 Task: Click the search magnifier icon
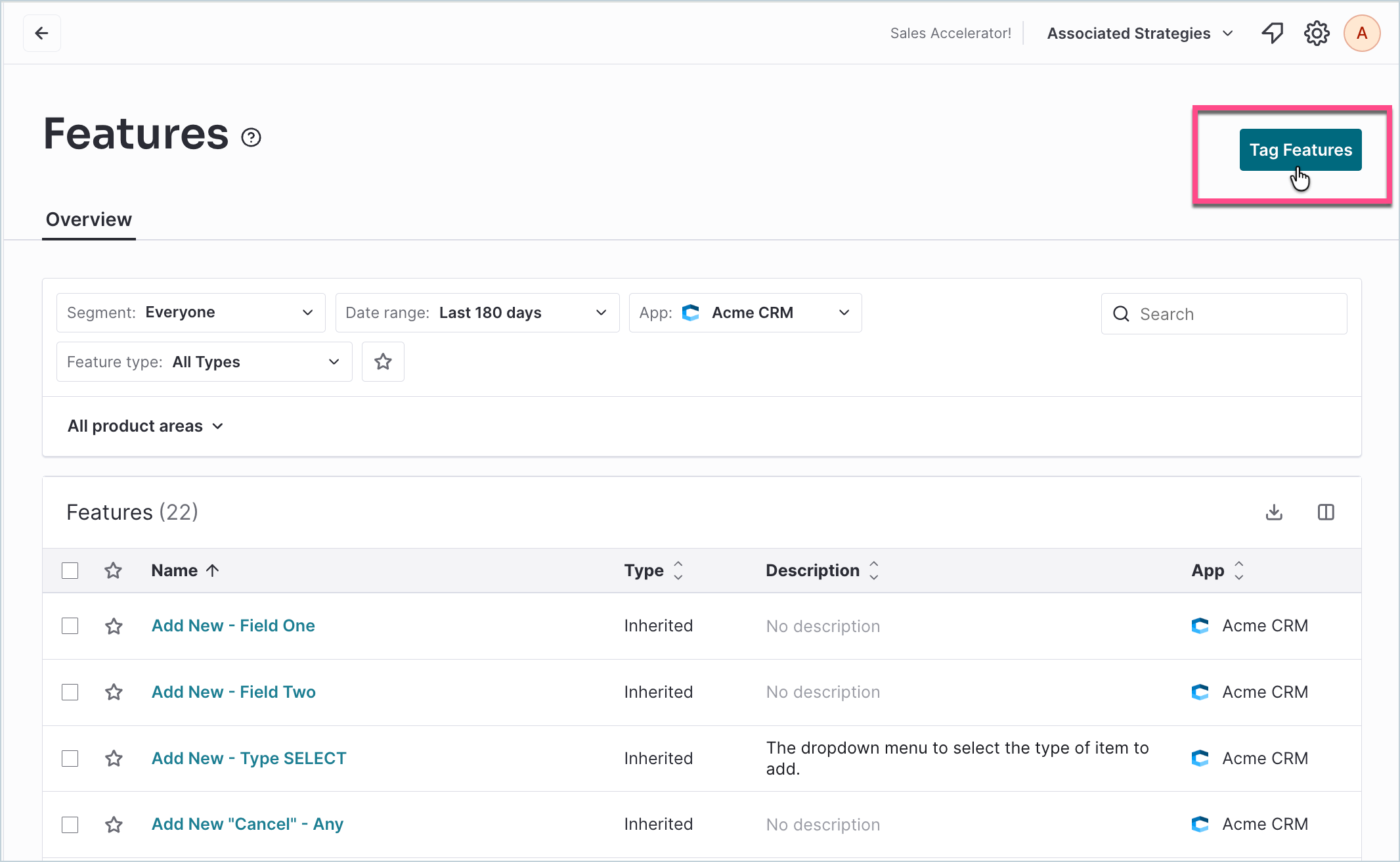coord(1121,314)
